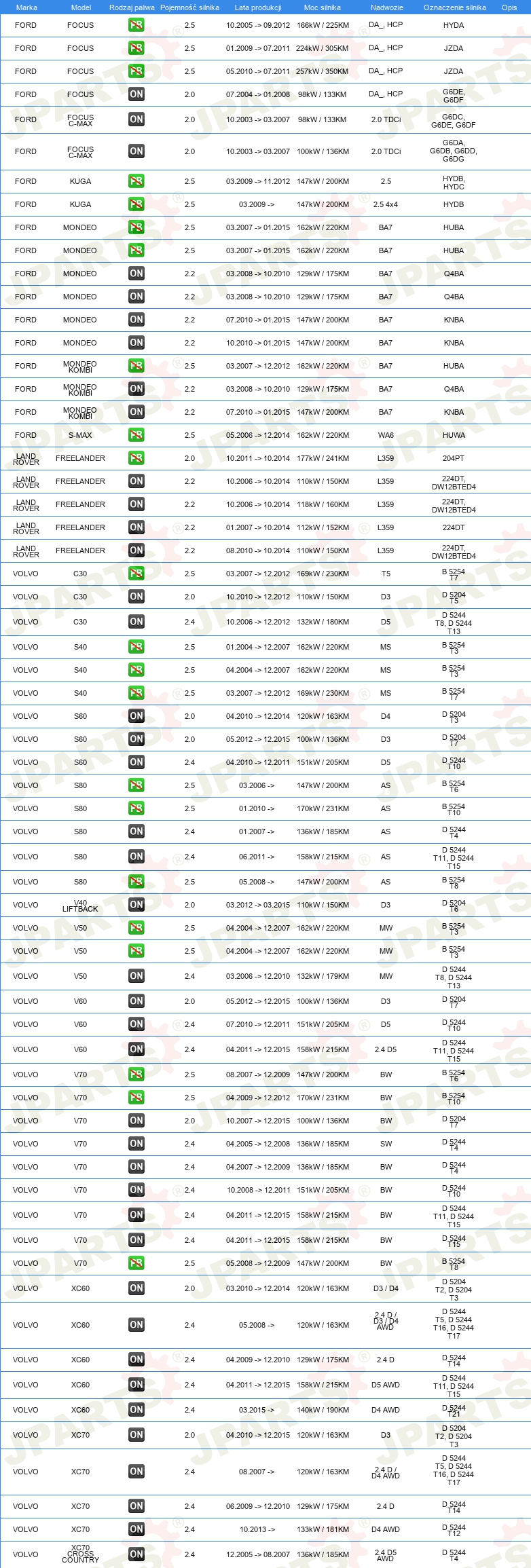Click the ON icon in the Volvo S60 D4 row

[136, 716]
